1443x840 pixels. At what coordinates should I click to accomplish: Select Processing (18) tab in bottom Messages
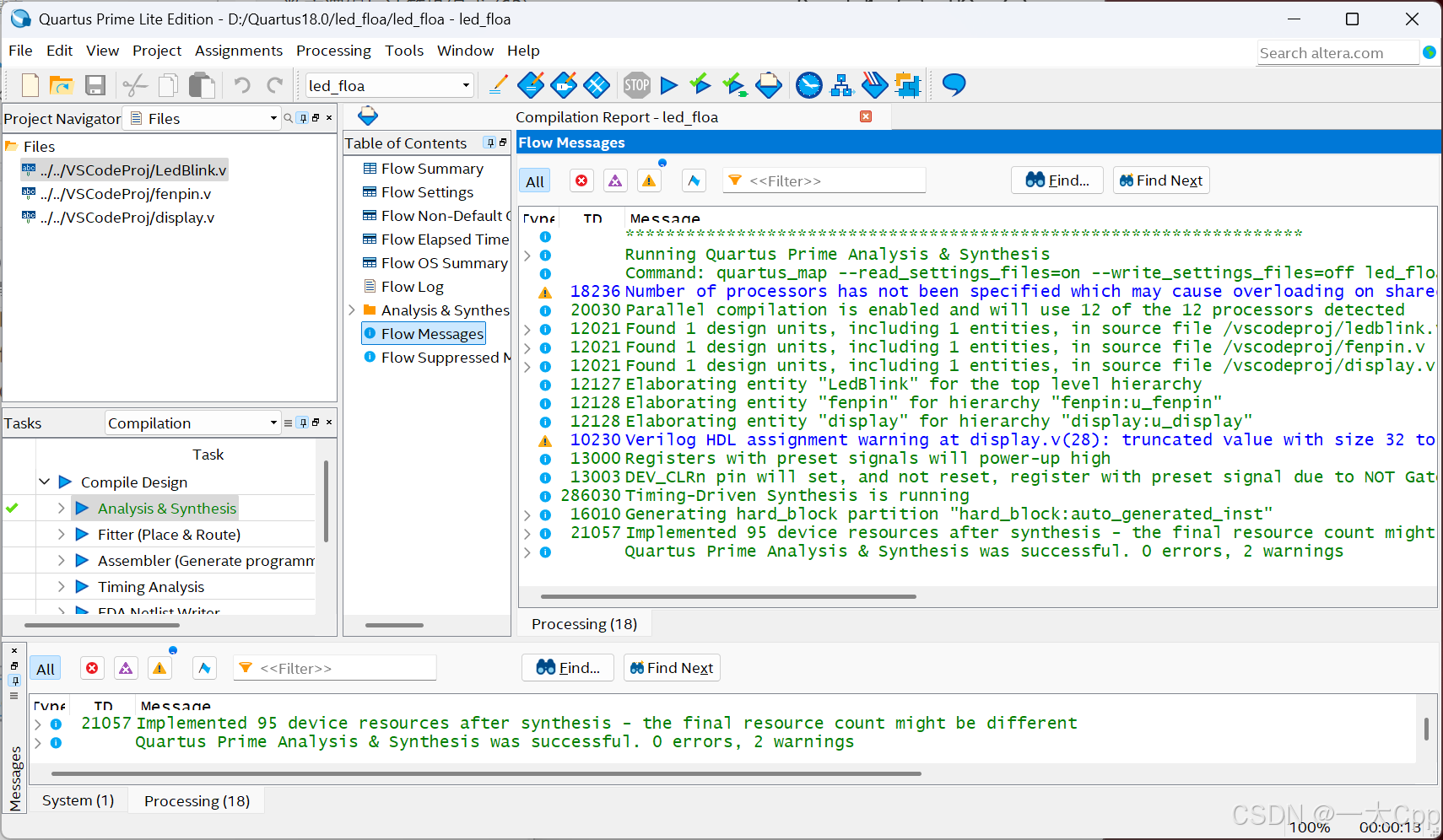pyautogui.click(x=197, y=800)
